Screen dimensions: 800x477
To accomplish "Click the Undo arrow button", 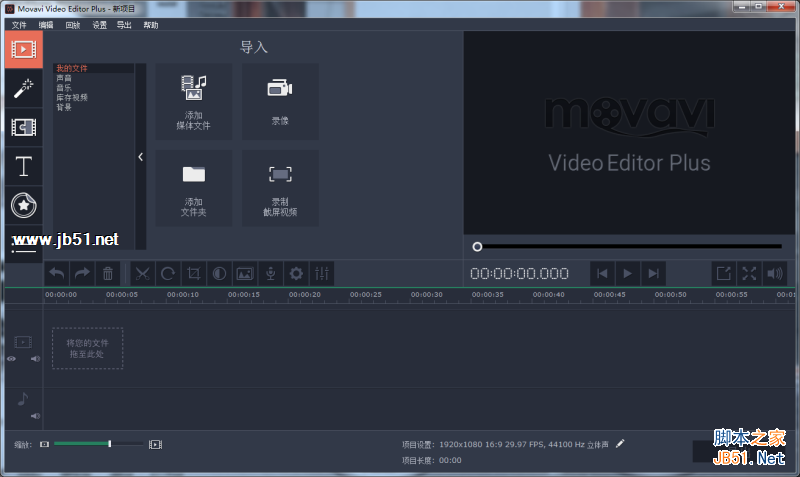I will [57, 273].
